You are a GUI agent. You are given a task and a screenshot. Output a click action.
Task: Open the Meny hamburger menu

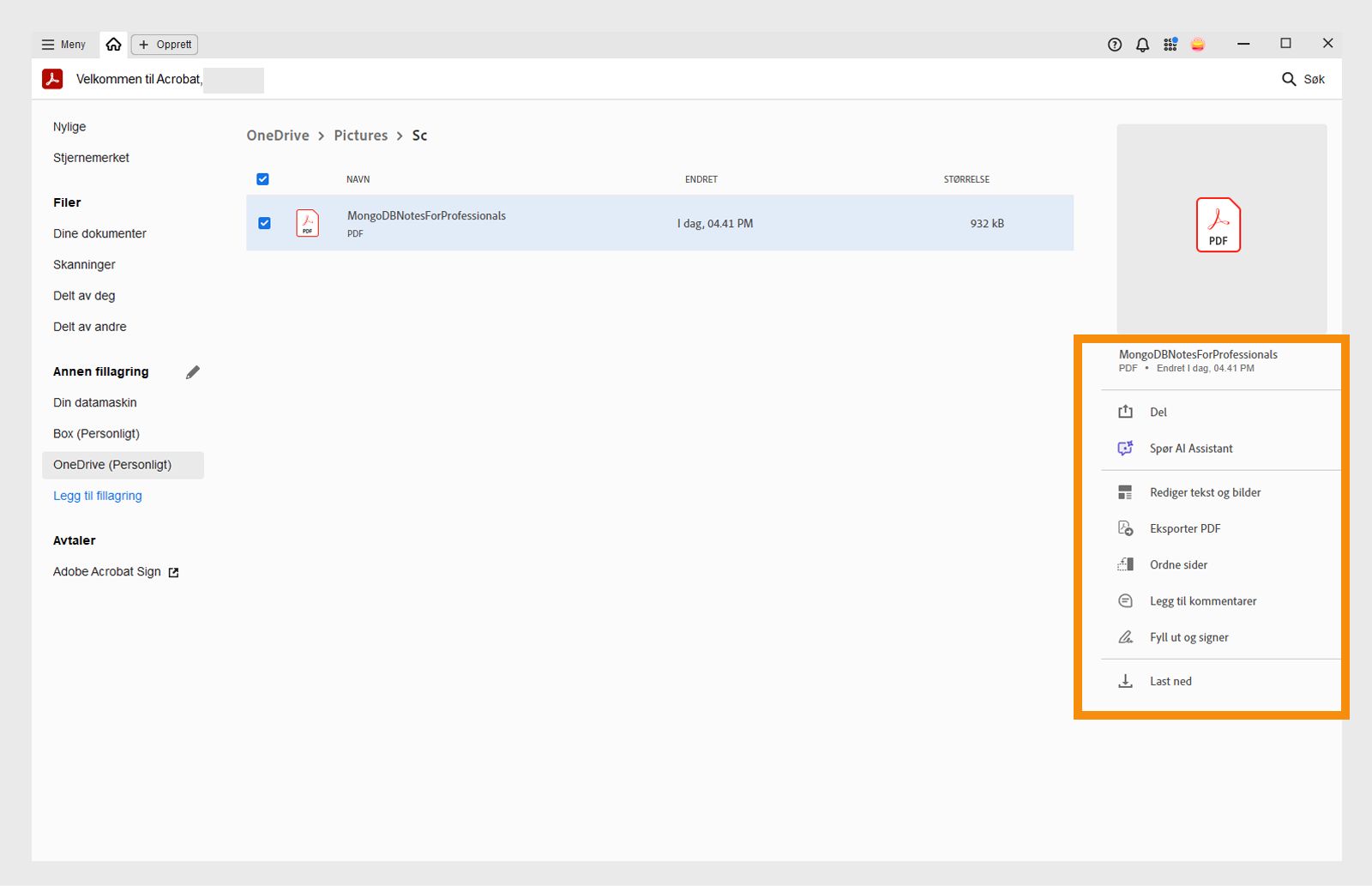coord(63,44)
